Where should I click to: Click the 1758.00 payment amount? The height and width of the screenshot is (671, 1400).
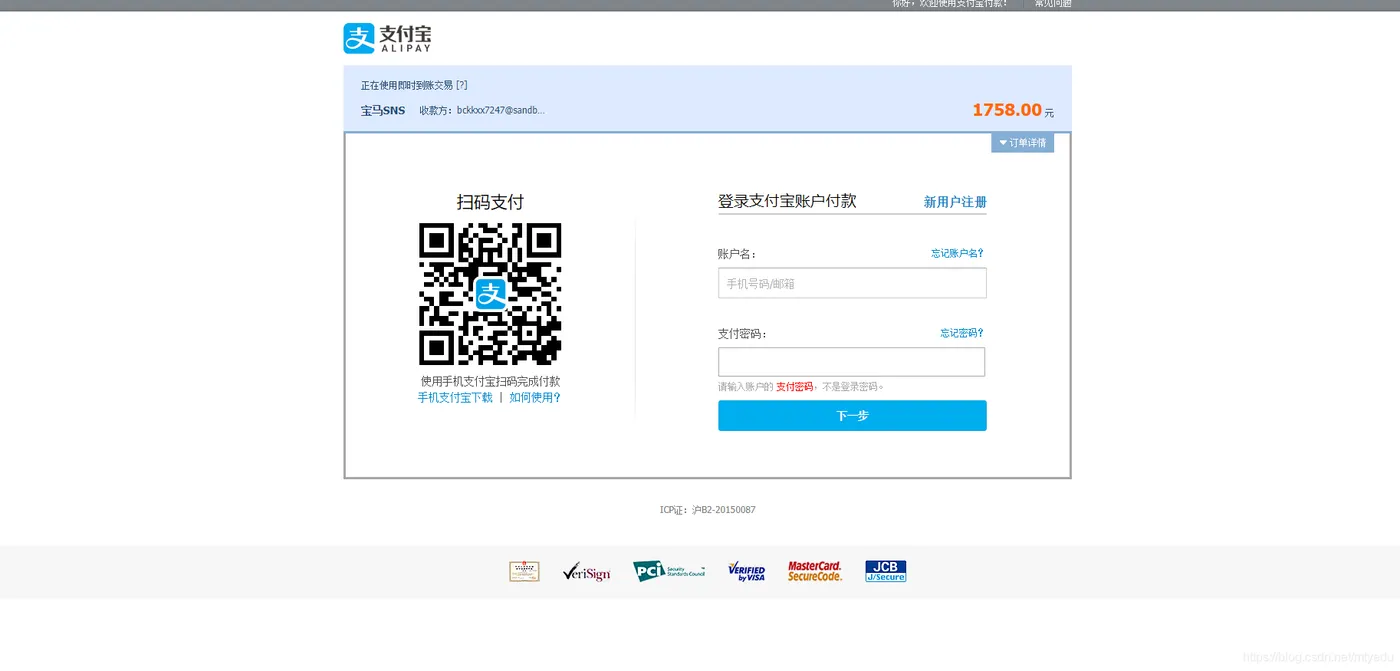[1007, 110]
